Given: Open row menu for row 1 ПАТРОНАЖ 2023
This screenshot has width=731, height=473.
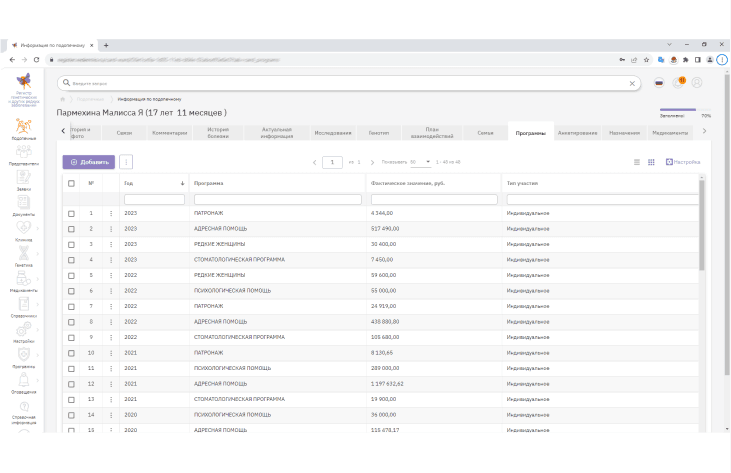Looking at the screenshot, I should (x=111, y=213).
